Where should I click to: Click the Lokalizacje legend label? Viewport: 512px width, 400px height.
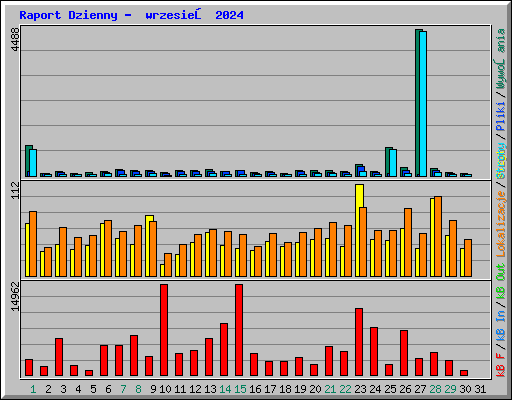click(501, 224)
